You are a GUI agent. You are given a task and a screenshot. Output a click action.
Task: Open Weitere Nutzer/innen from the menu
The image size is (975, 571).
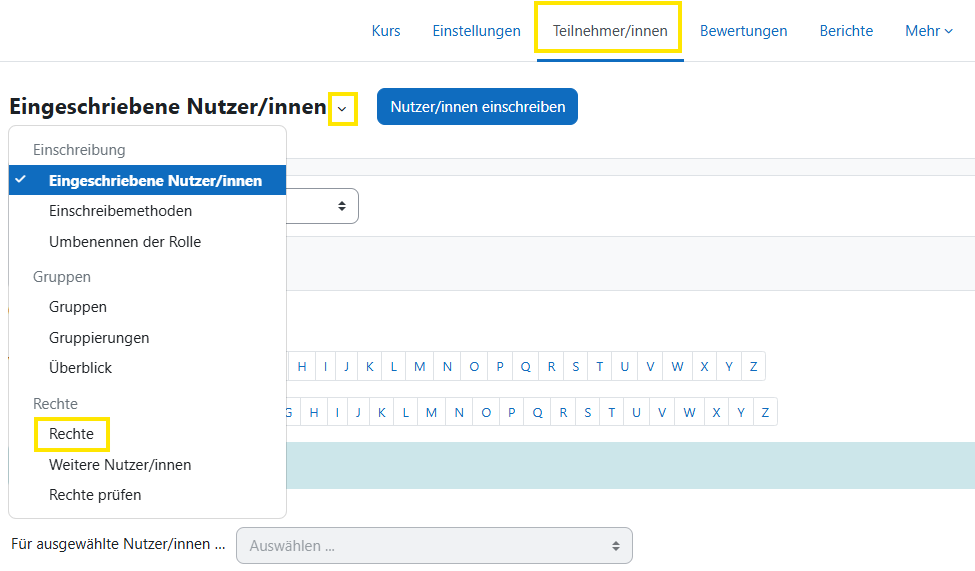pos(120,465)
